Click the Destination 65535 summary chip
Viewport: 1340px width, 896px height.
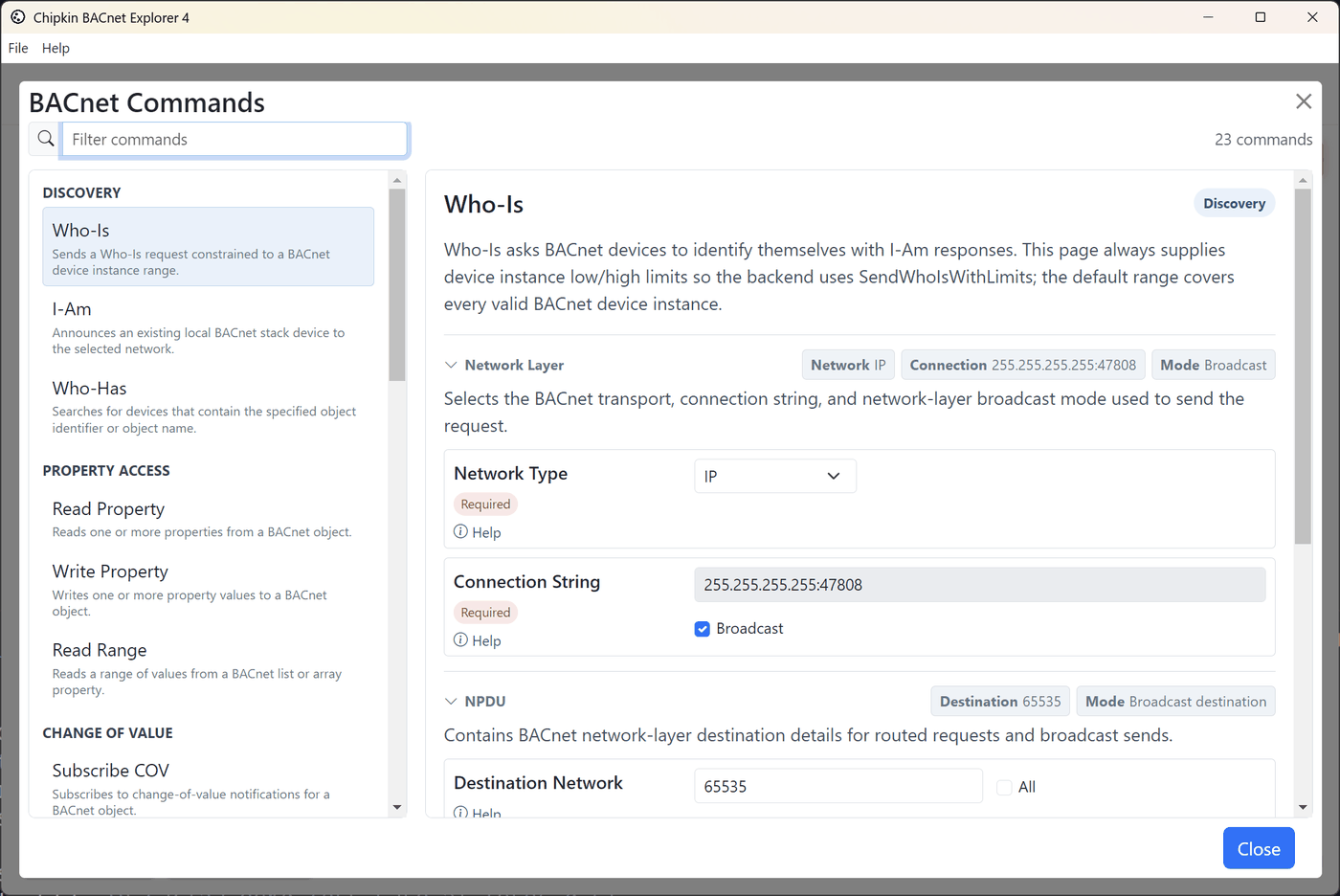coord(1000,701)
